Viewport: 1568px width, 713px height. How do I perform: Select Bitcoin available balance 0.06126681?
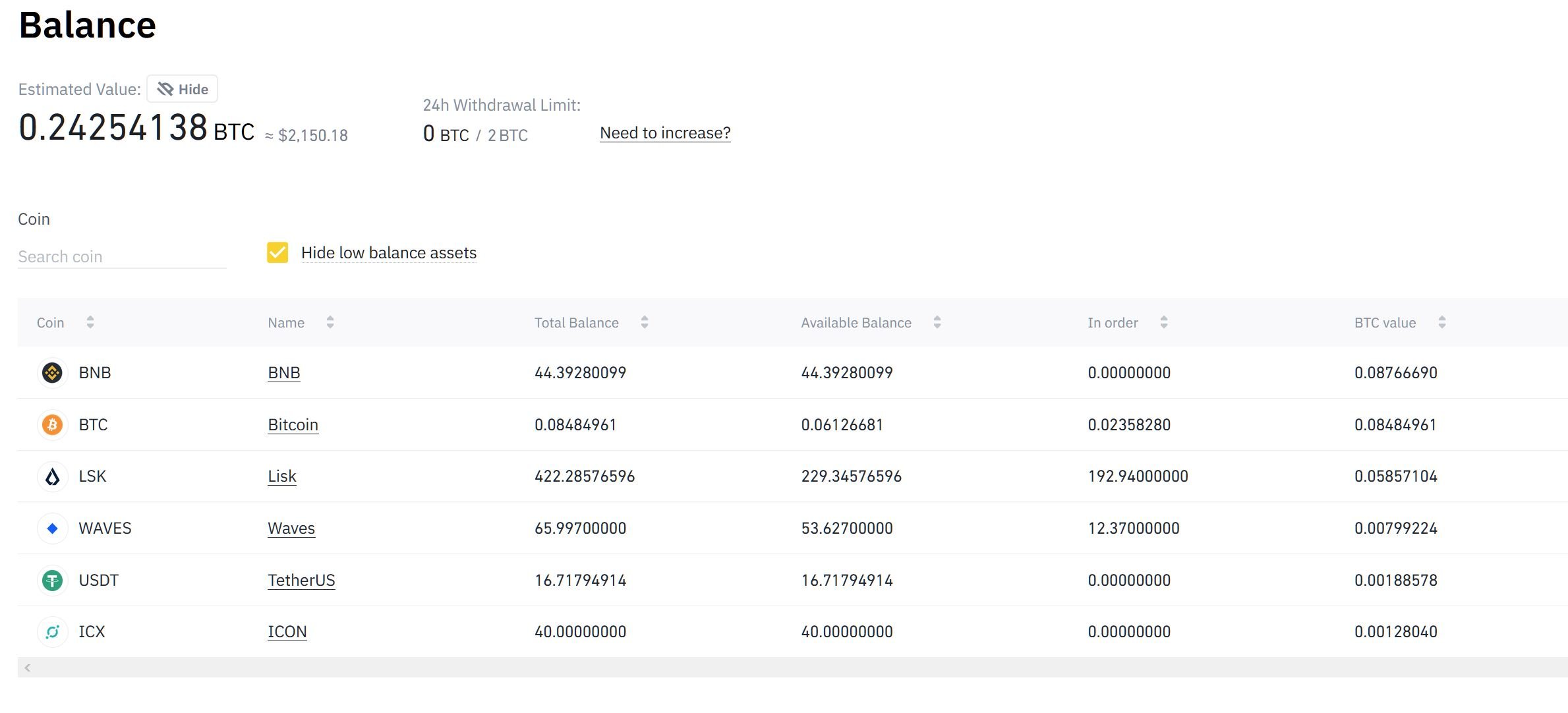coord(842,425)
